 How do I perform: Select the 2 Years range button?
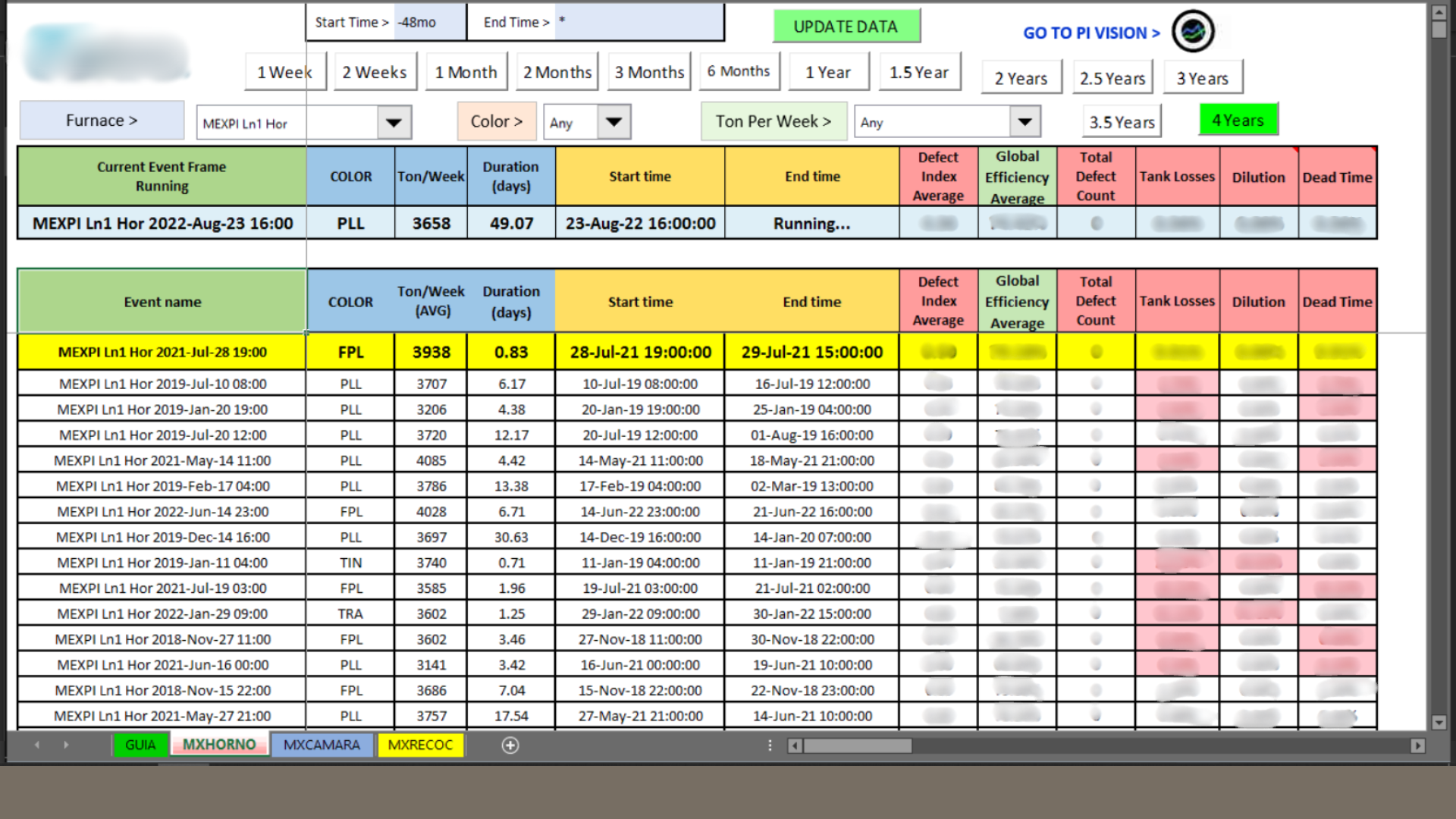tap(1021, 78)
